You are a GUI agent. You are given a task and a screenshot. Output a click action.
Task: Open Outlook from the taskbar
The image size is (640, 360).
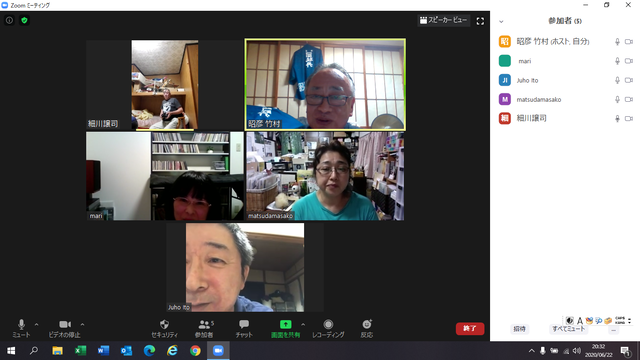point(126,351)
